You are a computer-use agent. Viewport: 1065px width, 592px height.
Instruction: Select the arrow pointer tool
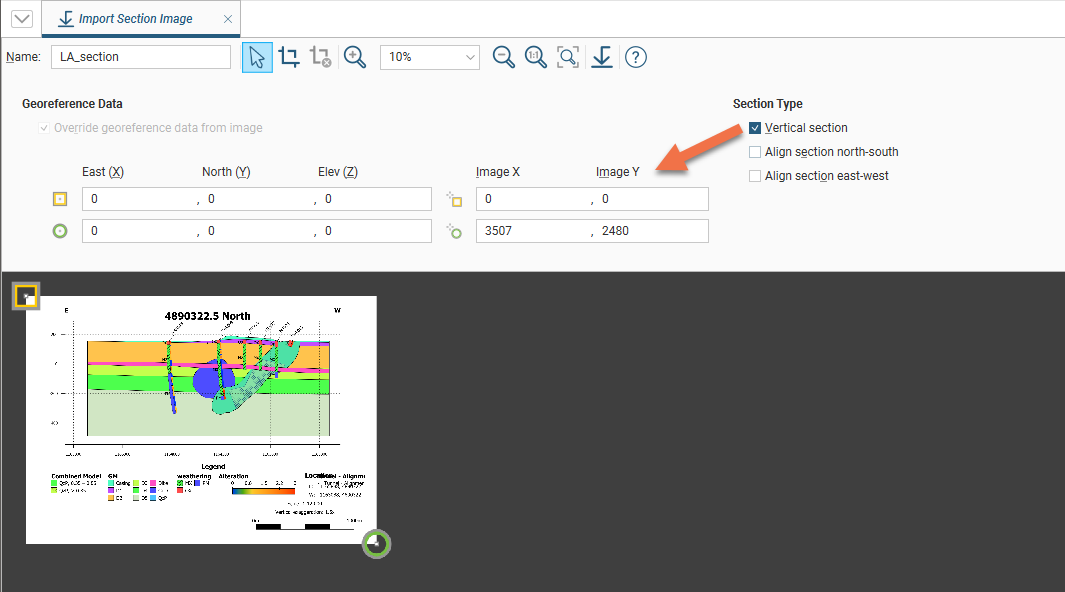pyautogui.click(x=257, y=57)
